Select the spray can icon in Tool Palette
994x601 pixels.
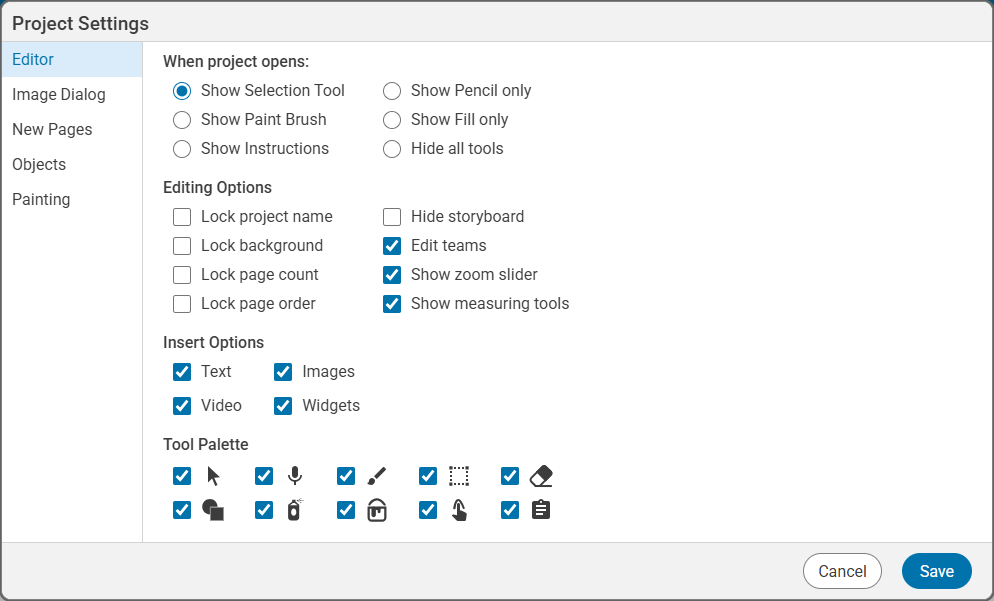(x=295, y=510)
